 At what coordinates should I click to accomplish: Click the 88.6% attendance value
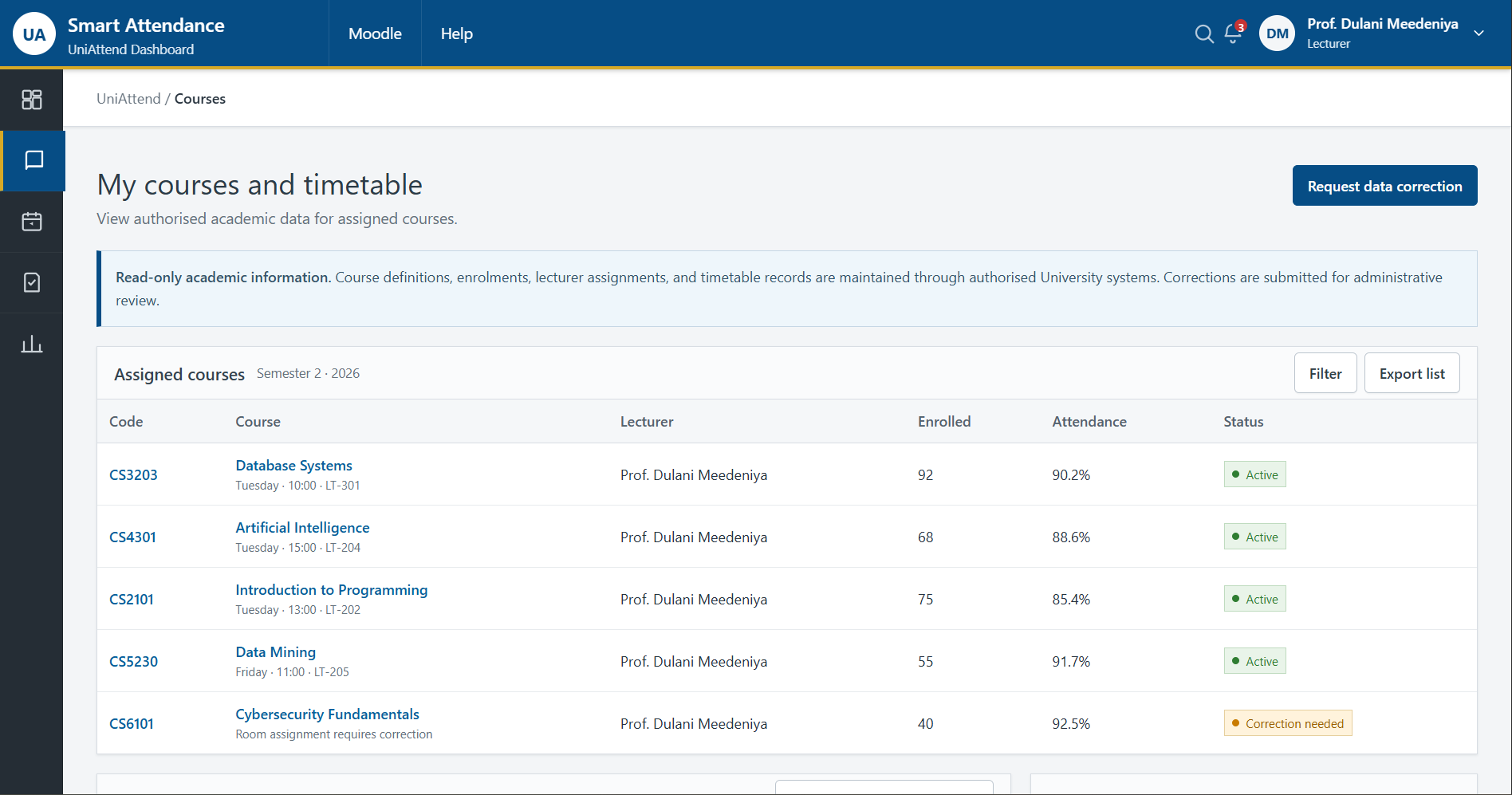[x=1071, y=537]
